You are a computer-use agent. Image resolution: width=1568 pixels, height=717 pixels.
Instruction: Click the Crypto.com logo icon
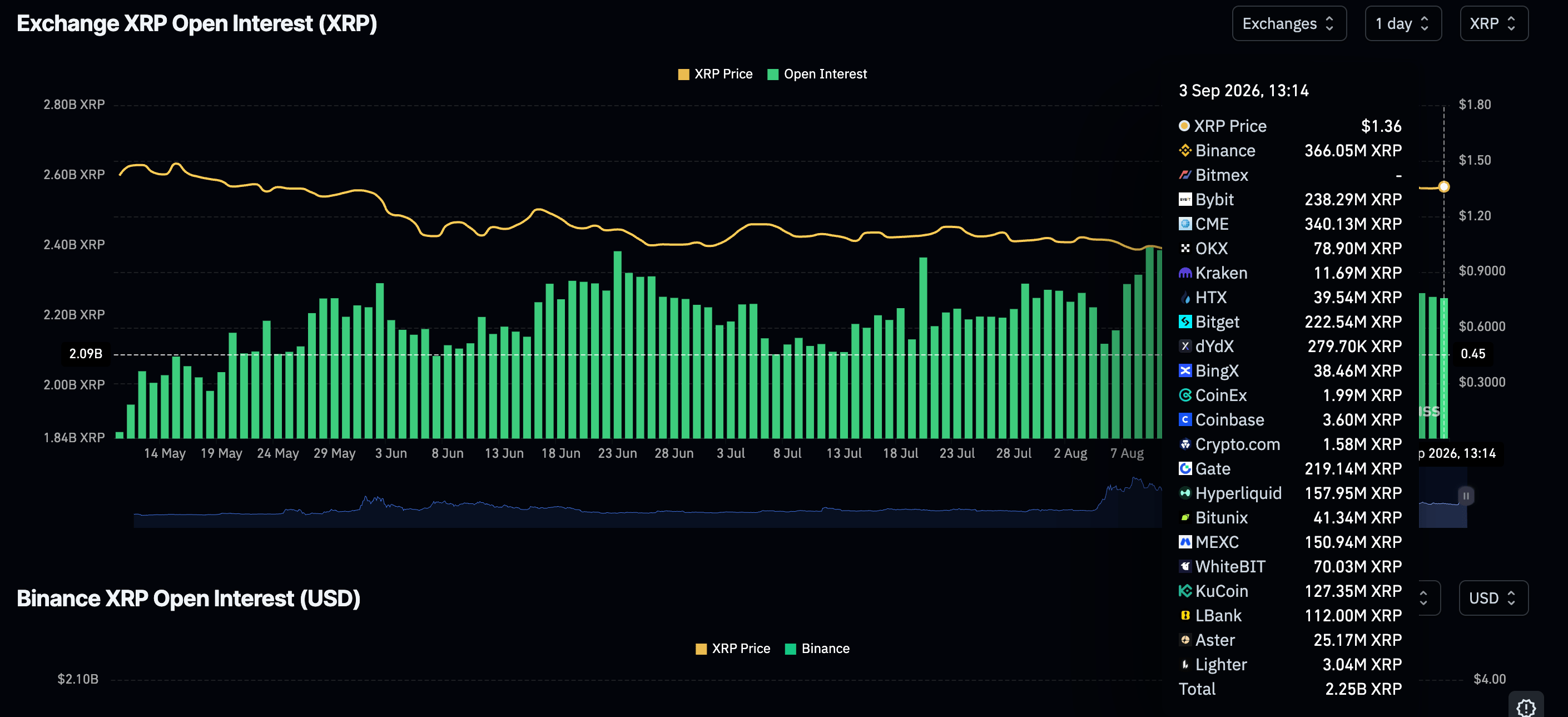point(1184,444)
